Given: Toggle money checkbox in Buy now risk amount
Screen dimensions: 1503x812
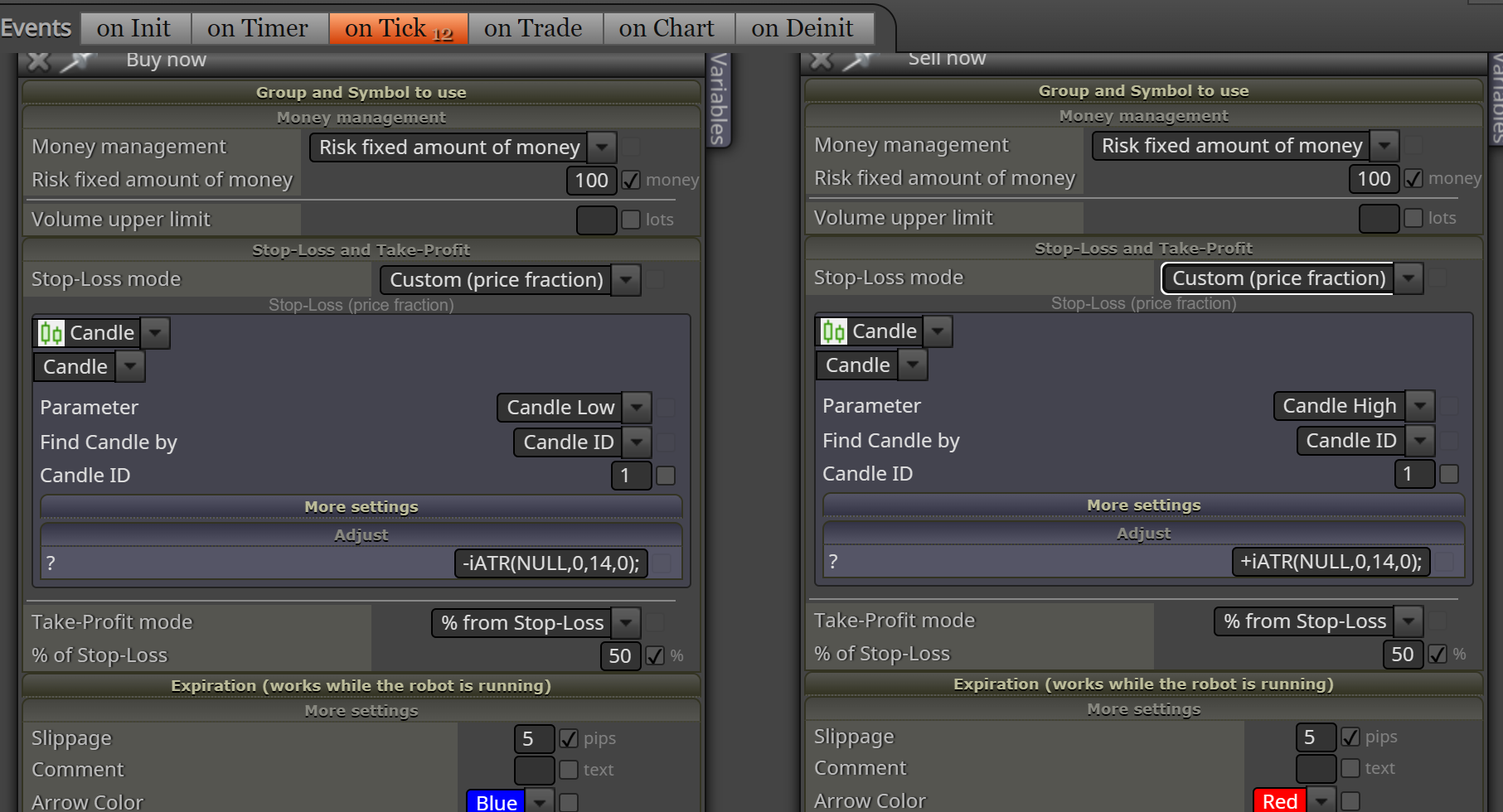Looking at the screenshot, I should click(631, 180).
